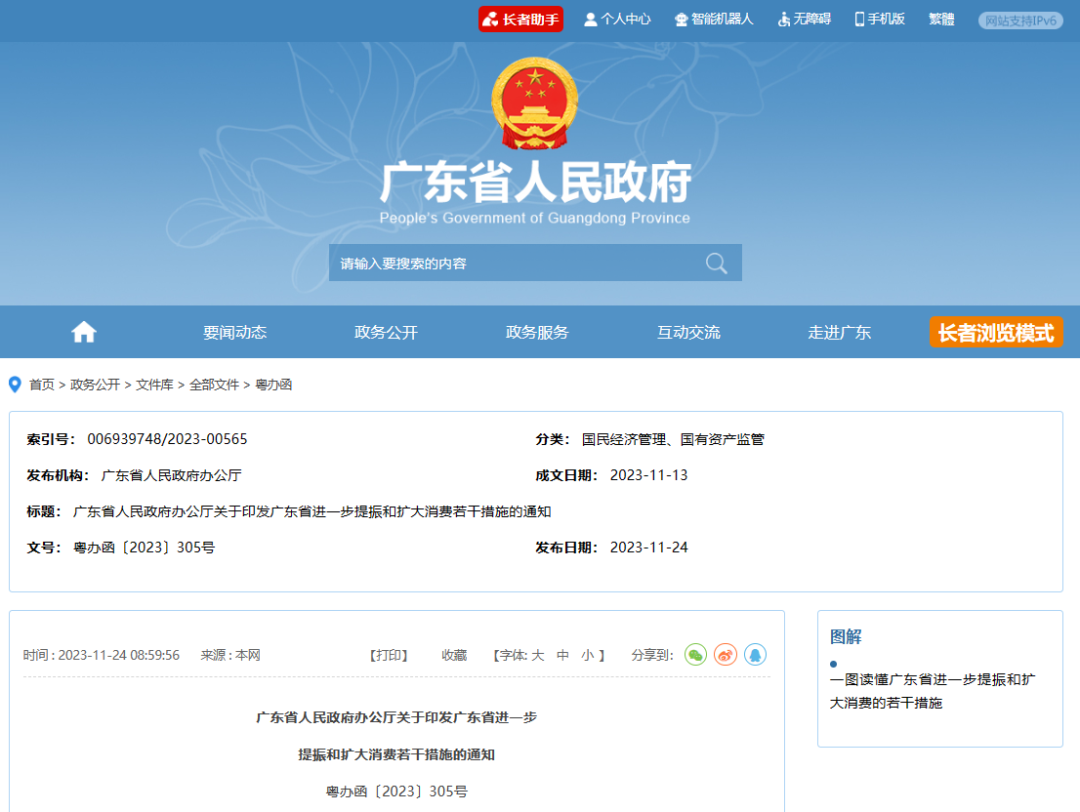
Task: Open the 要闻动态 news menu
Action: pyautogui.click(x=233, y=331)
